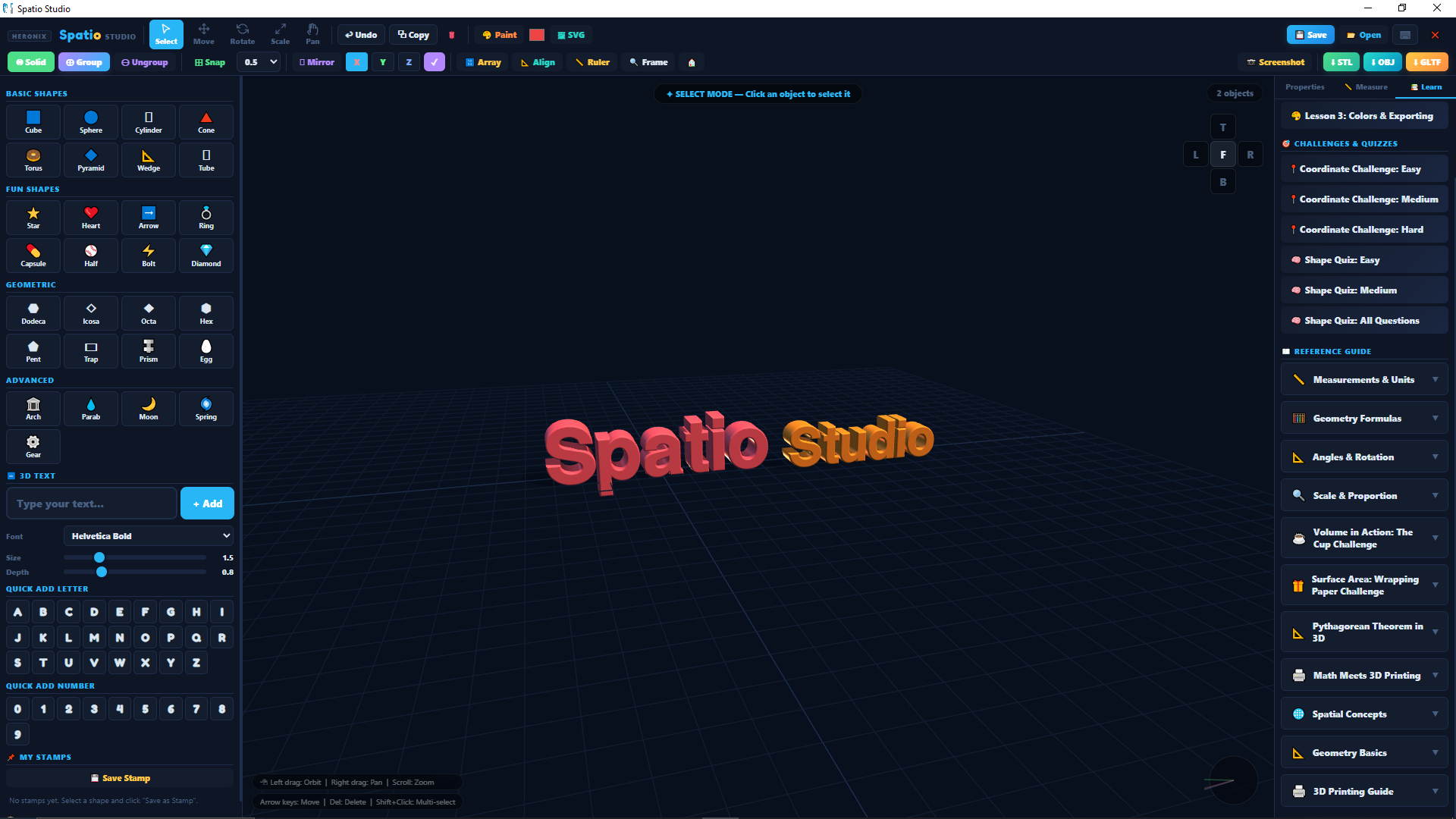Activate the Pan tool
This screenshot has height=819, width=1456.
pos(312,34)
